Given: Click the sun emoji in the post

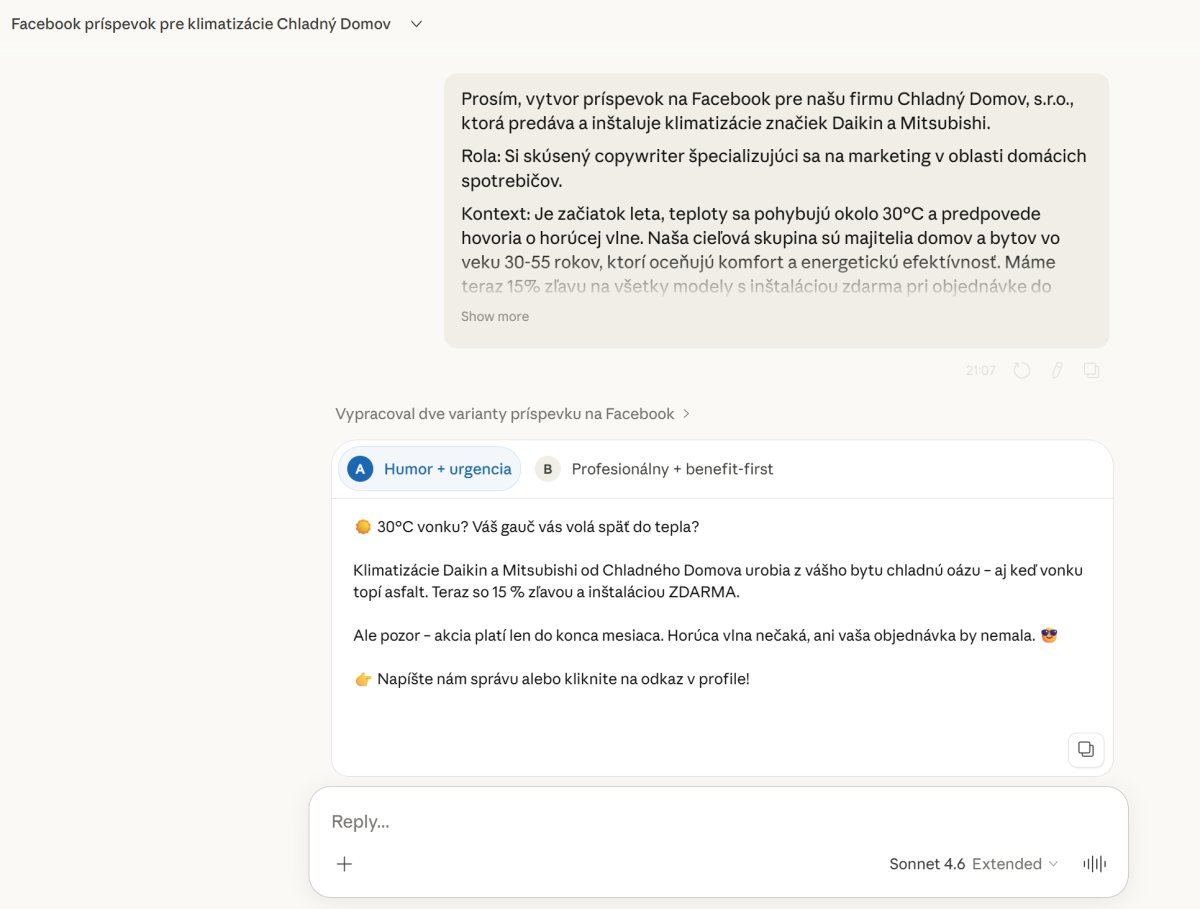Looking at the screenshot, I should point(362,527).
